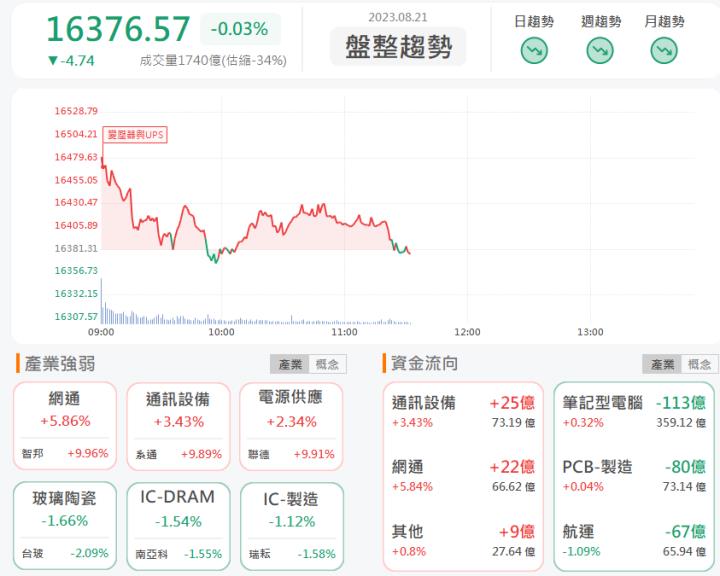Switch 產業強弱 panel to 概念 tab

327,364
